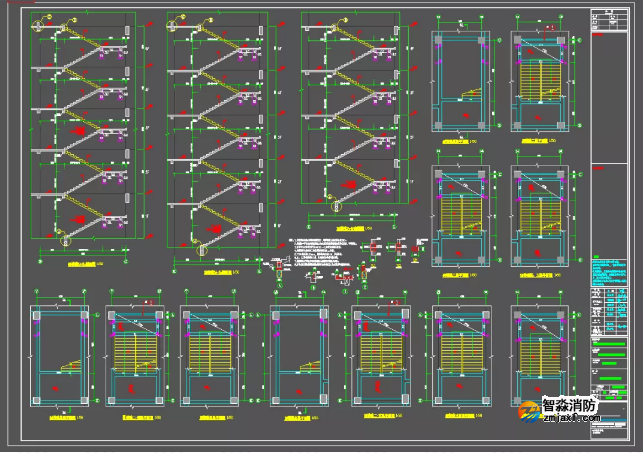Click the green highlighted bars in title block
The image size is (643, 453).
point(608,352)
